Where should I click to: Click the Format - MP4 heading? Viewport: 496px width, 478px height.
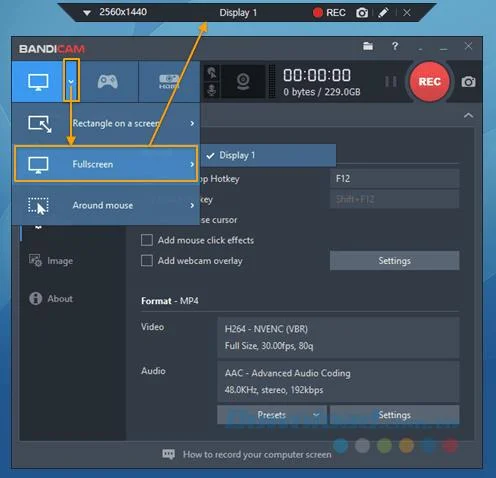pos(170,301)
